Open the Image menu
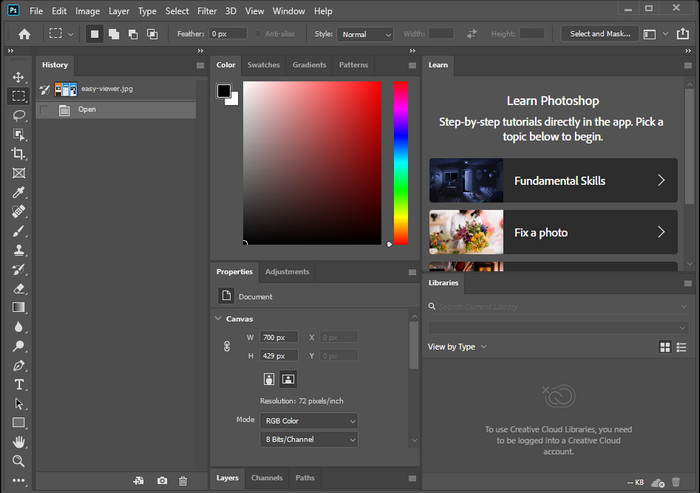The width and height of the screenshot is (700, 493). pyautogui.click(x=88, y=11)
